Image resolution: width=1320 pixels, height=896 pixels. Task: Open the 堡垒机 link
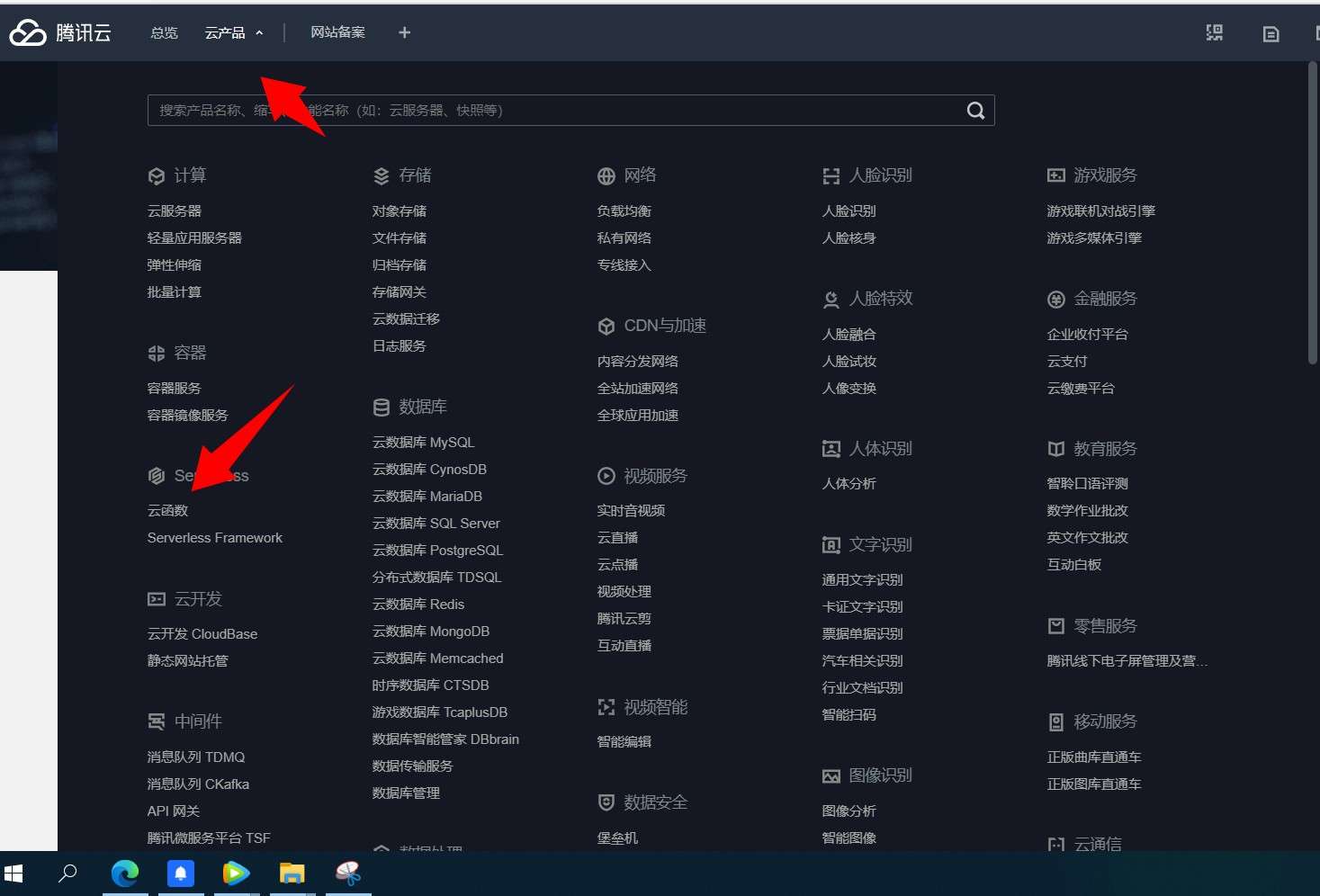pyautogui.click(x=617, y=838)
